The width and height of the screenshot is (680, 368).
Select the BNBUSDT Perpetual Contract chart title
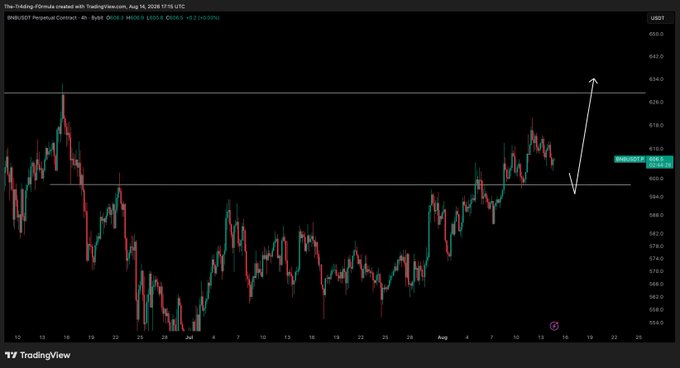[54, 18]
